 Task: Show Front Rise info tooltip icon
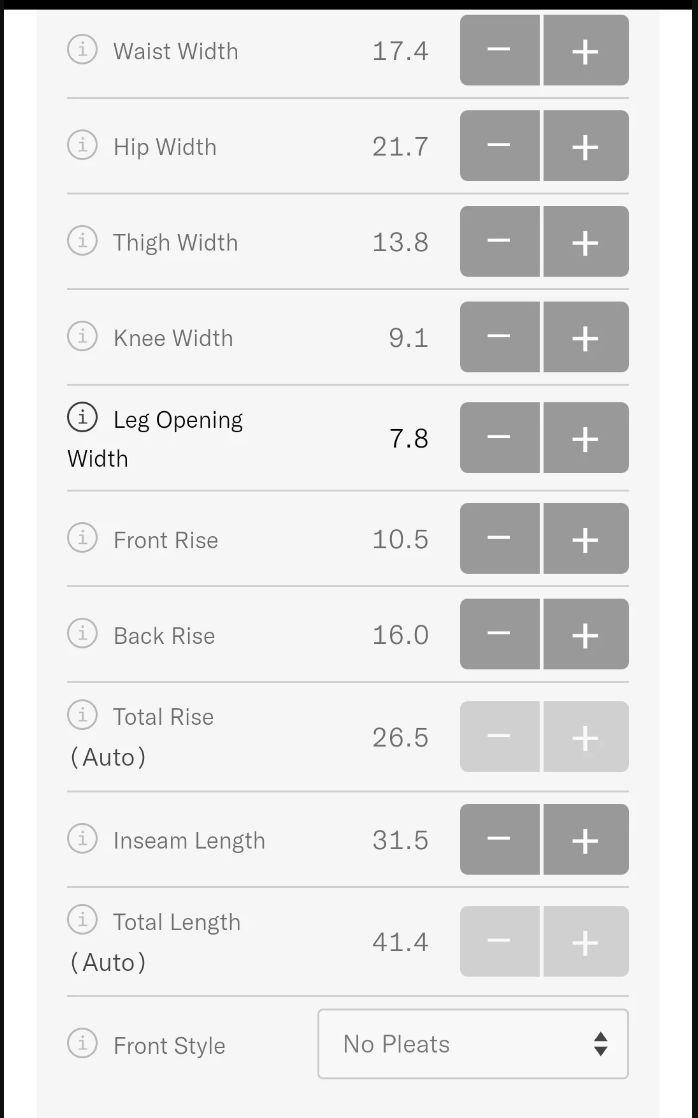pos(82,539)
